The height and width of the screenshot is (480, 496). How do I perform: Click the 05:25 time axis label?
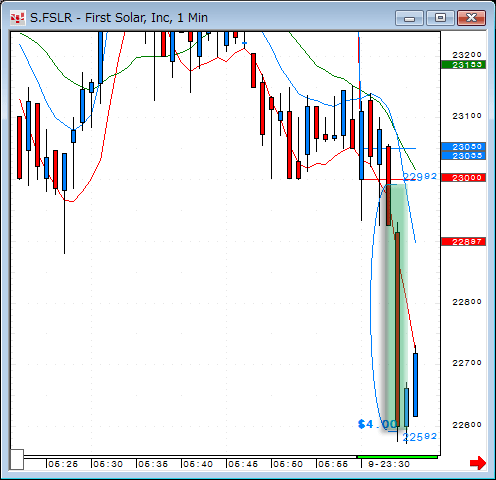(63, 464)
